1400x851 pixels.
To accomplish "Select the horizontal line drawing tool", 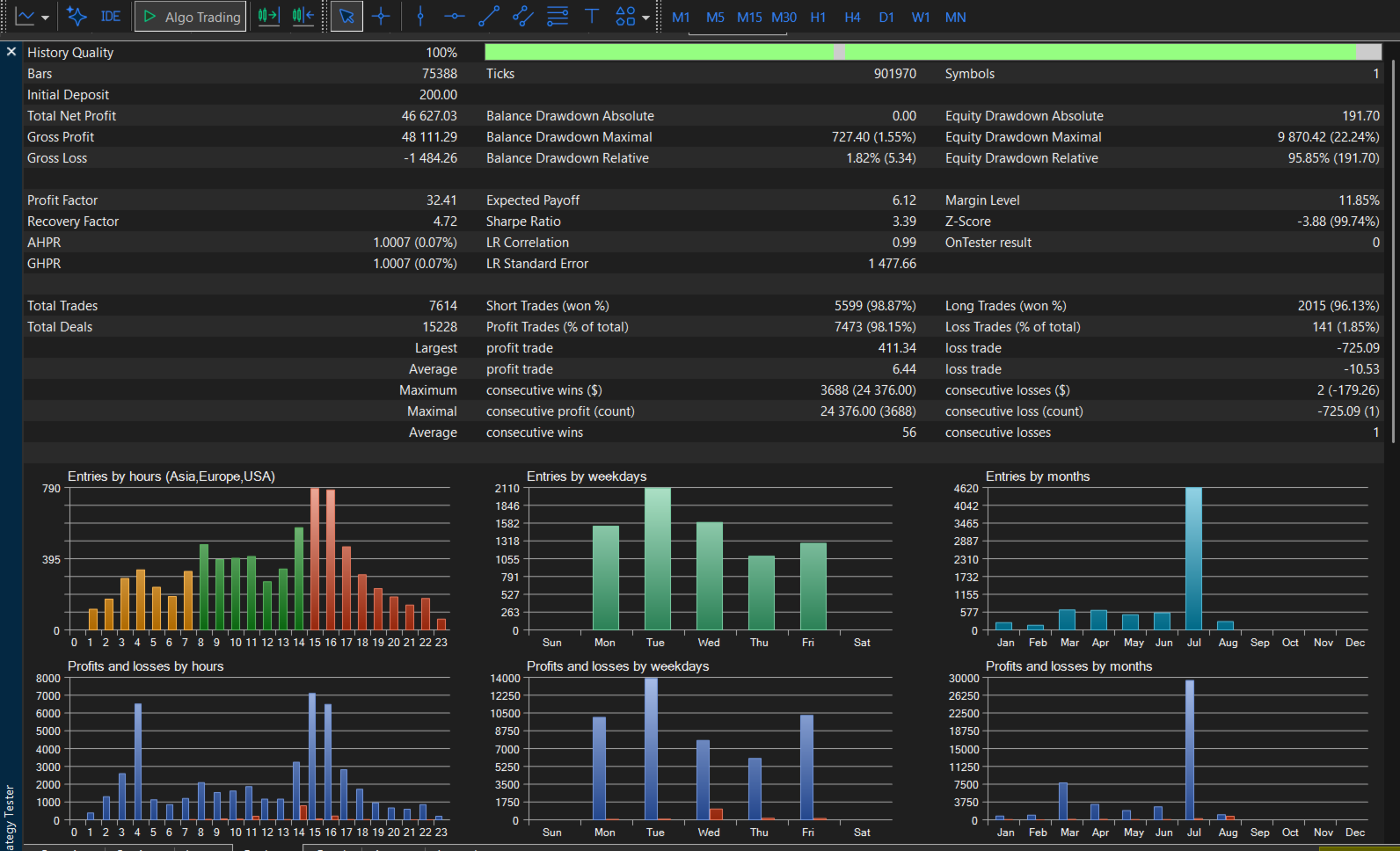I will pyautogui.click(x=455, y=17).
